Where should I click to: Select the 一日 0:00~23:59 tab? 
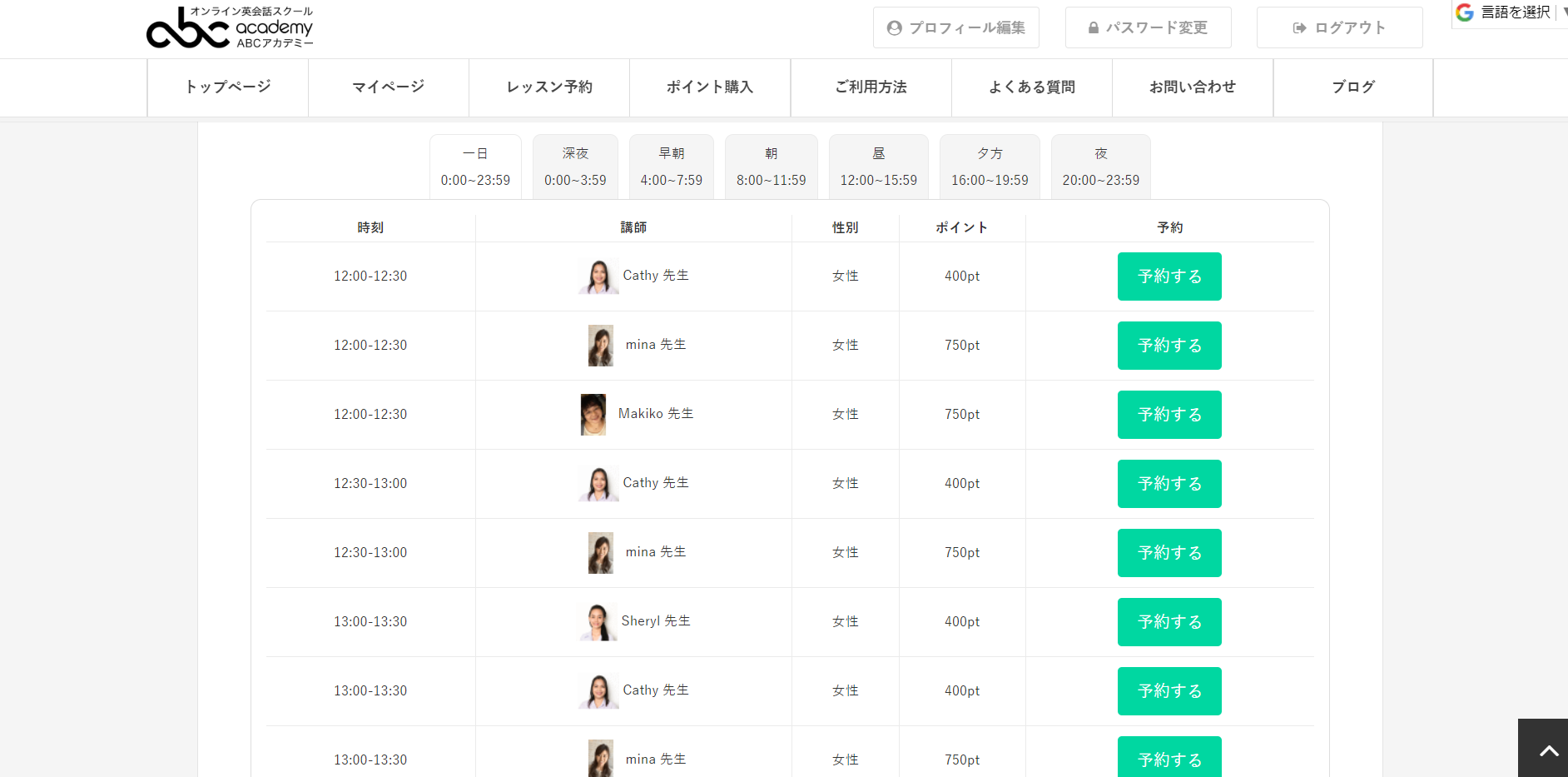(475, 167)
